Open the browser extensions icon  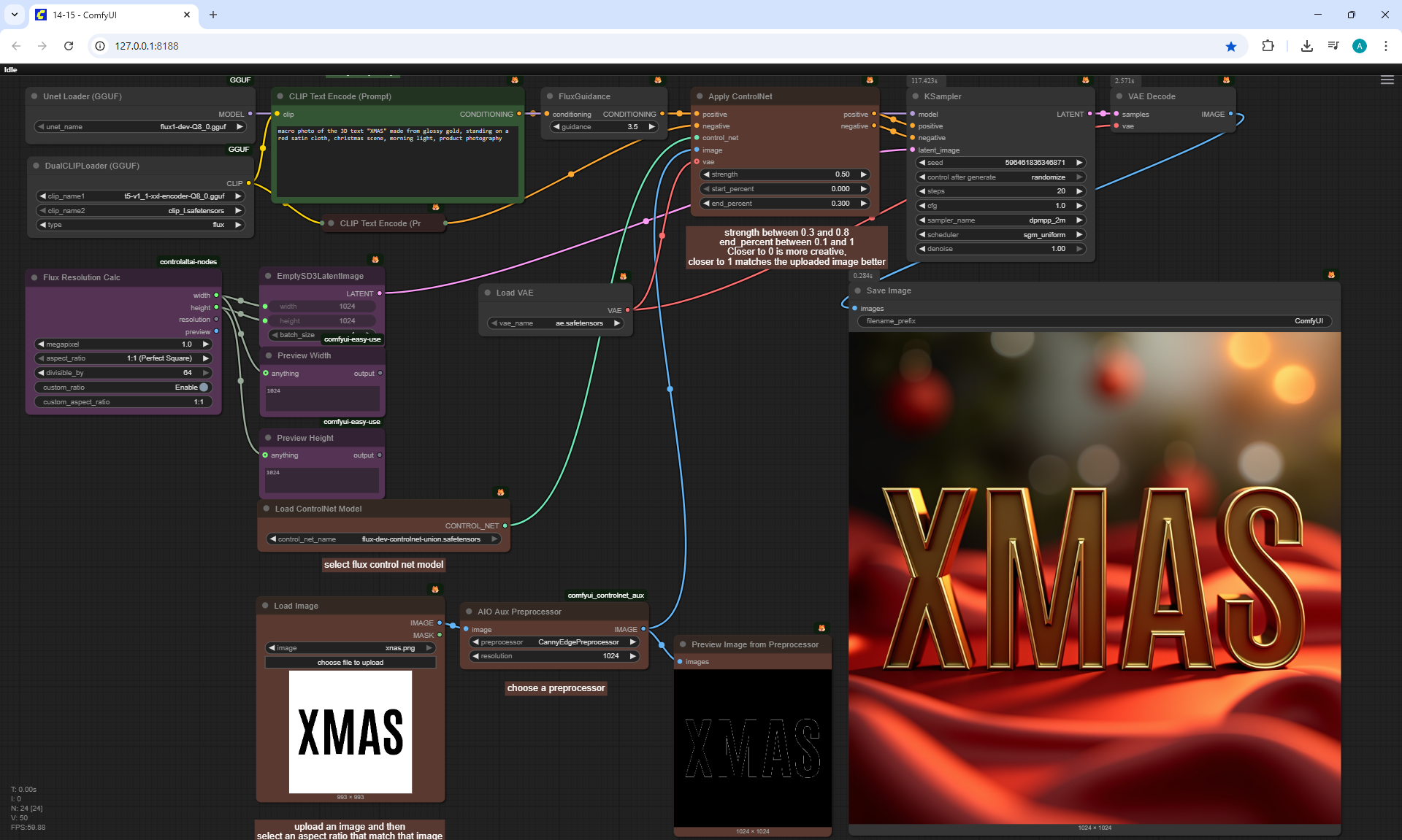tap(1268, 46)
